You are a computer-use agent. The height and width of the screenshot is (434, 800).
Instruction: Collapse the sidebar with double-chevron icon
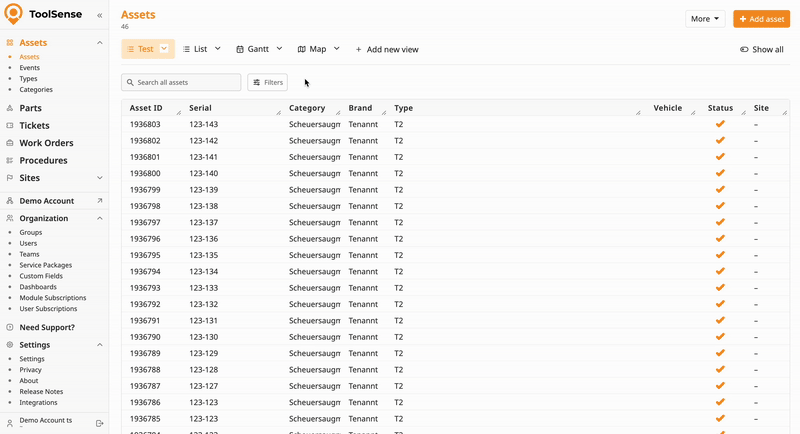pos(99,15)
